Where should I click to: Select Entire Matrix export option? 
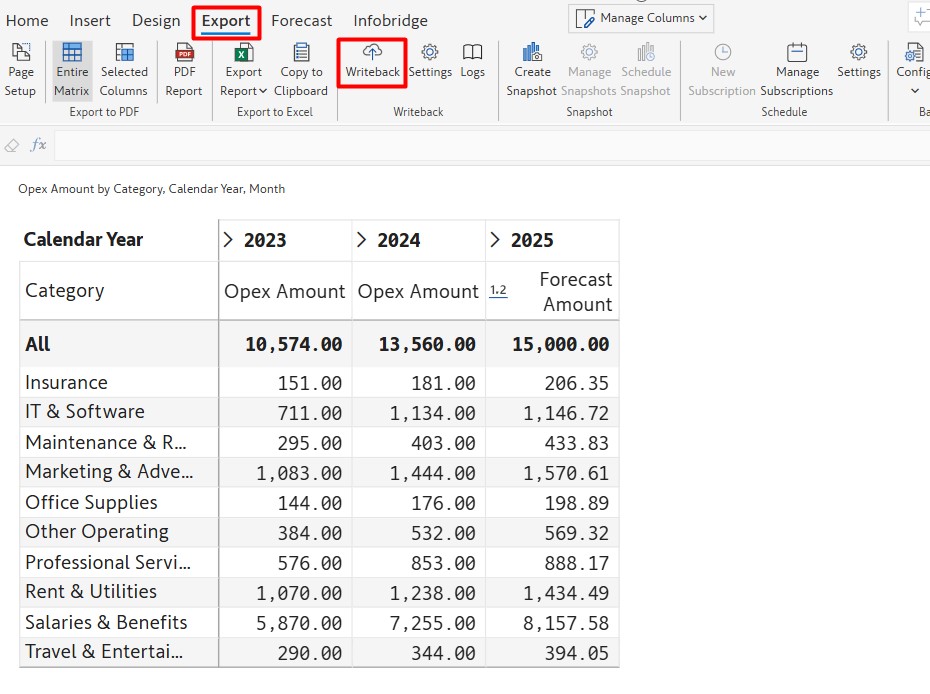[72, 70]
